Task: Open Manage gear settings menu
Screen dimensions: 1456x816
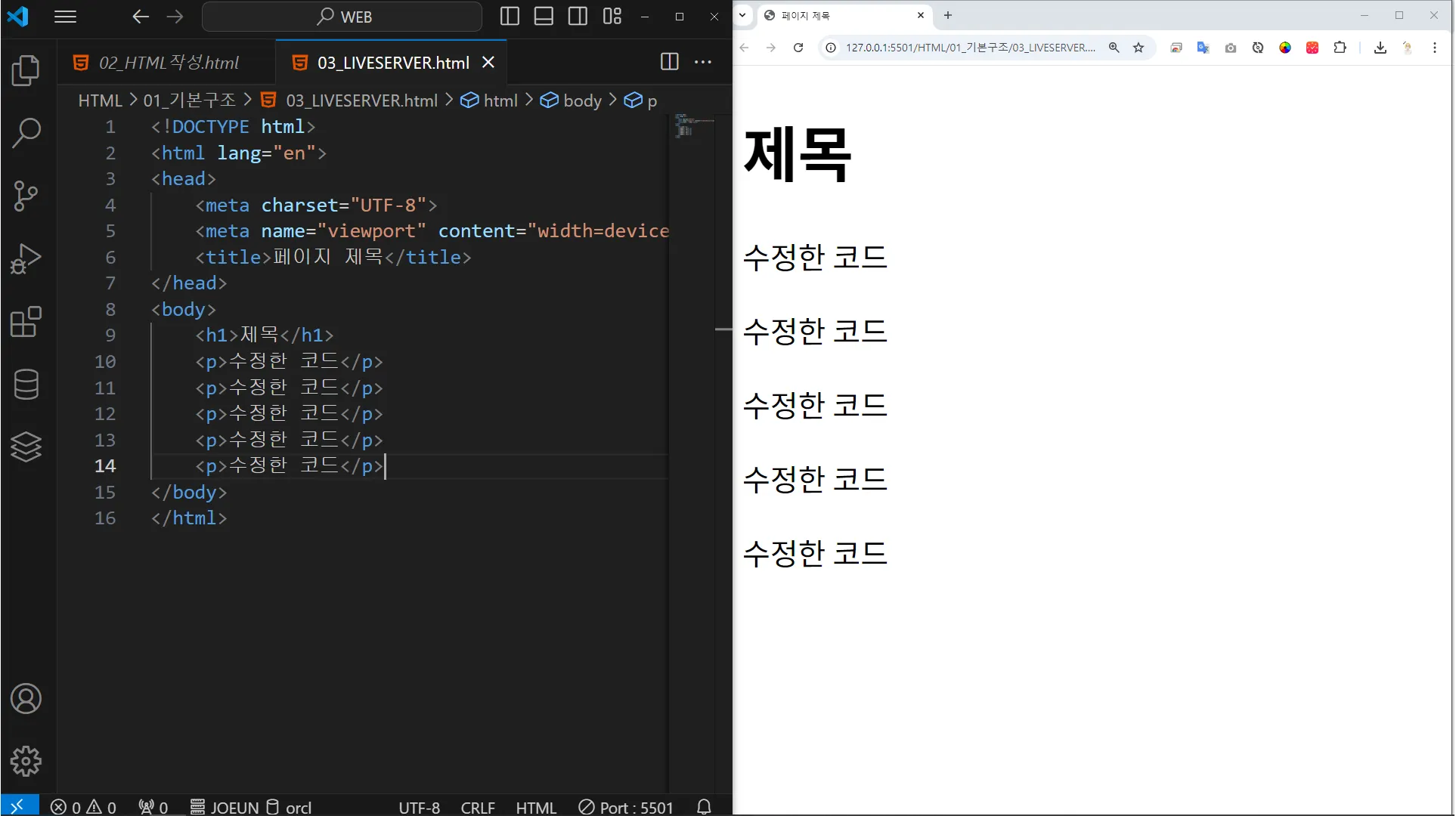Action: click(26, 761)
